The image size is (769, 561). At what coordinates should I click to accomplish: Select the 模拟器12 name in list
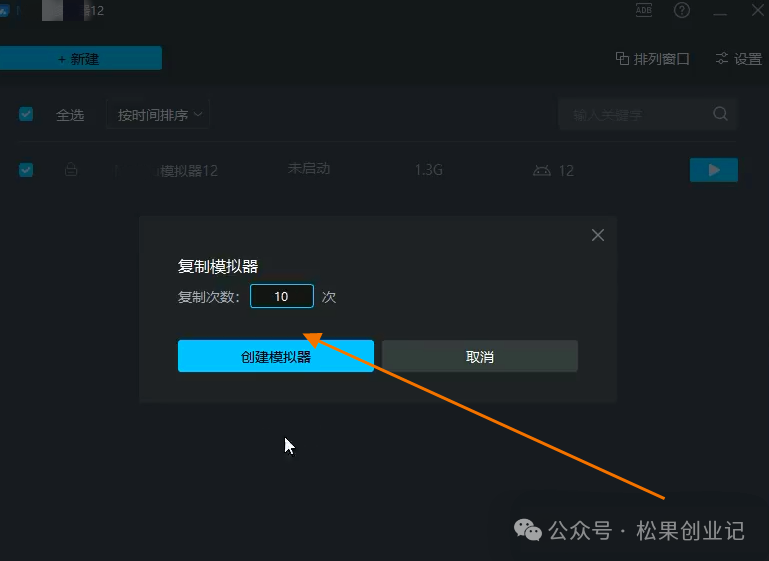189,171
